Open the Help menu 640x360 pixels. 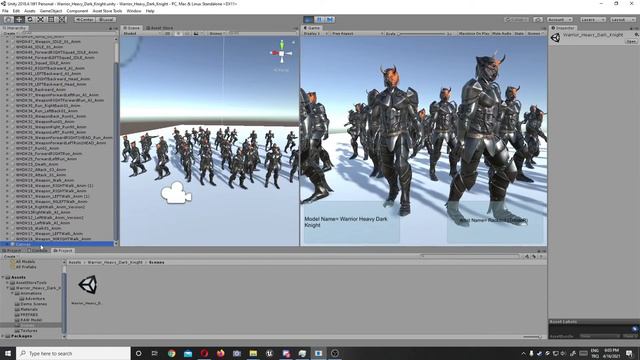pos(150,11)
